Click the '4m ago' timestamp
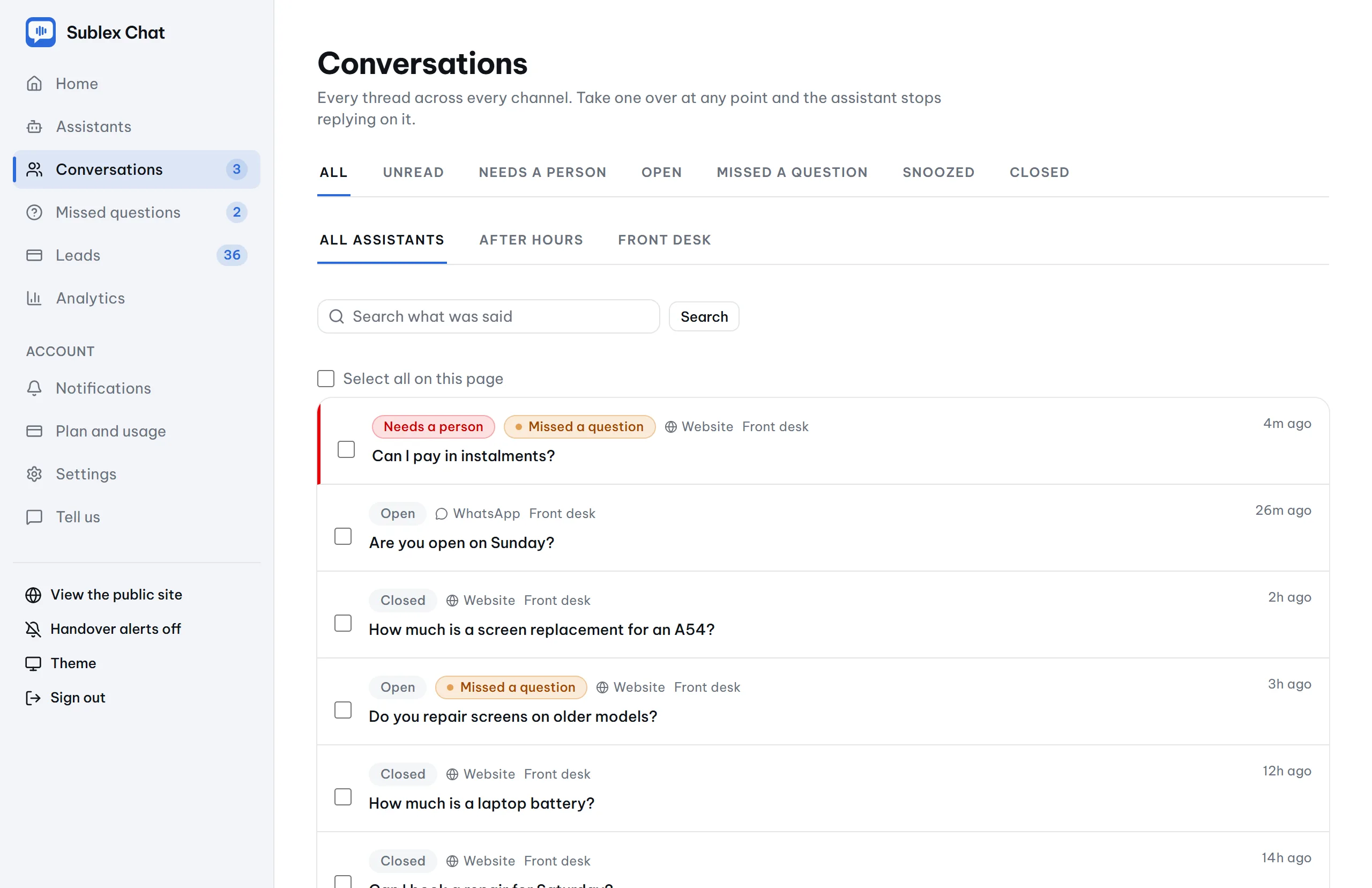This screenshot has width=1372, height=888. (1287, 423)
